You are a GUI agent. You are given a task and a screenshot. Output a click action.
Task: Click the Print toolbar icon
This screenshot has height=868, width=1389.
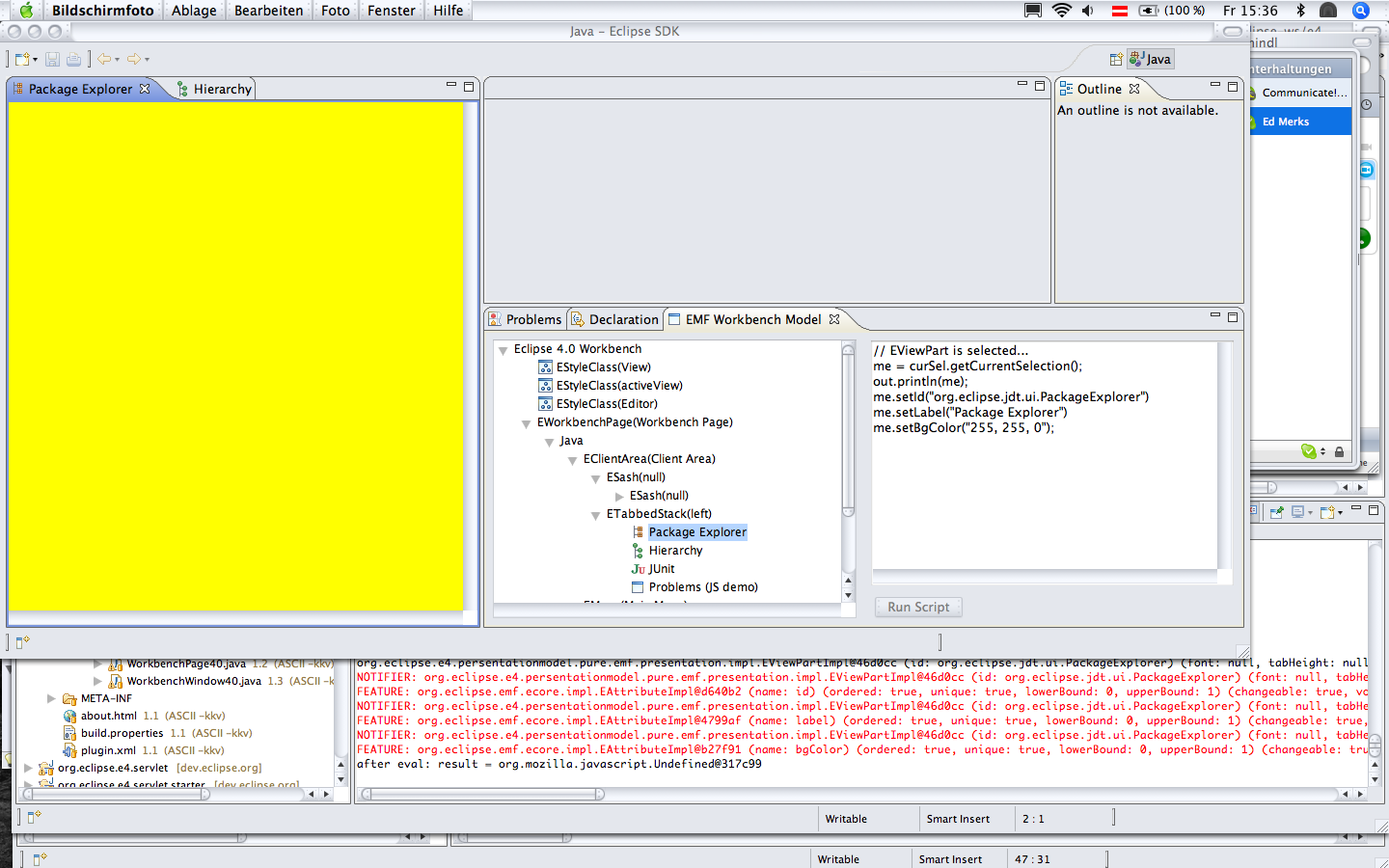coord(73,59)
